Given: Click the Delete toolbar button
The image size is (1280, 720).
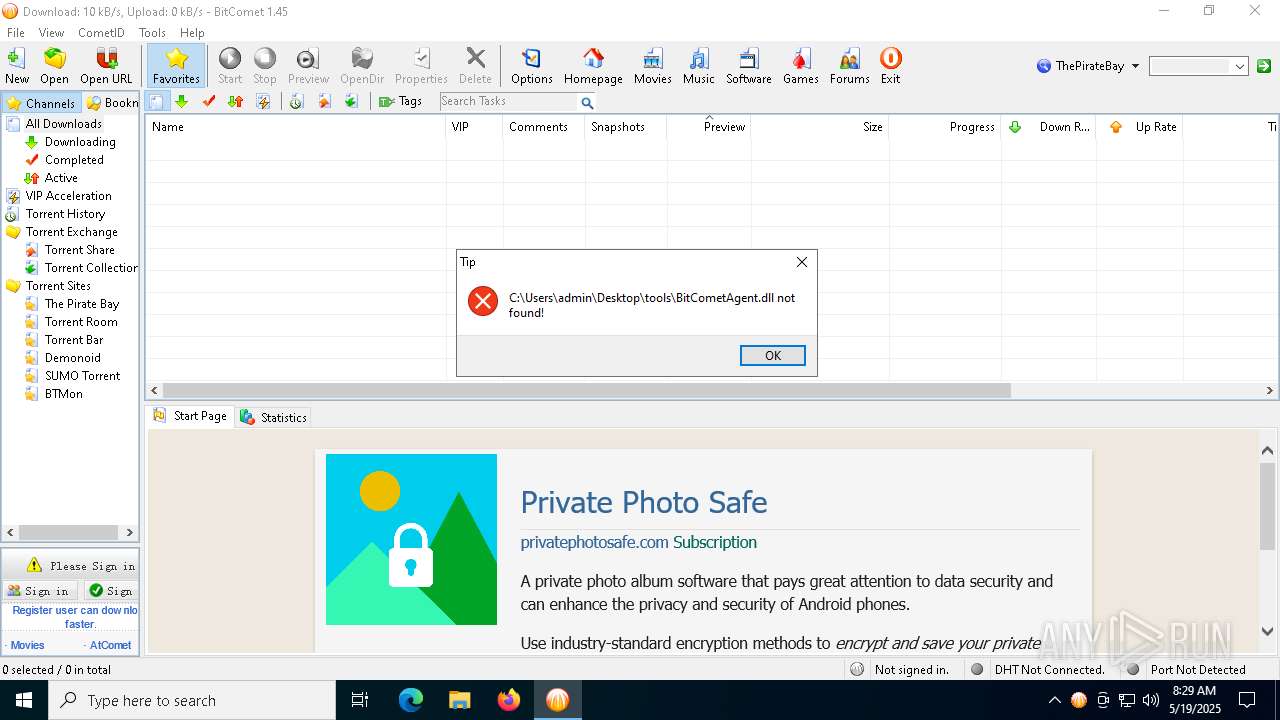Looking at the screenshot, I should pos(476,66).
